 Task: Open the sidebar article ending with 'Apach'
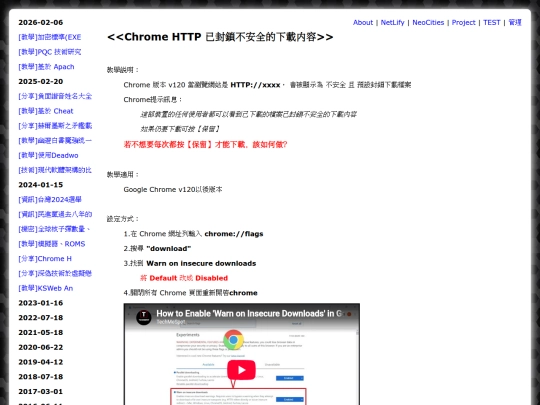(46, 67)
